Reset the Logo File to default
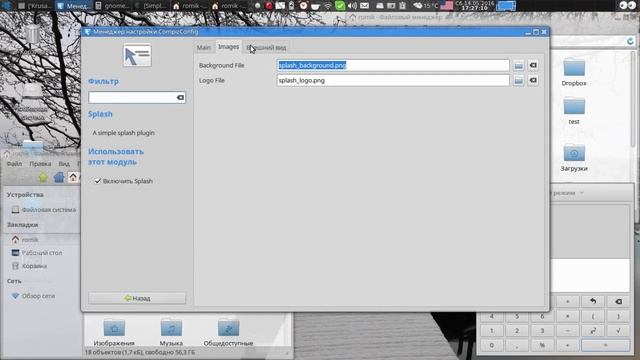Screen dimensions: 640x360 point(533,80)
